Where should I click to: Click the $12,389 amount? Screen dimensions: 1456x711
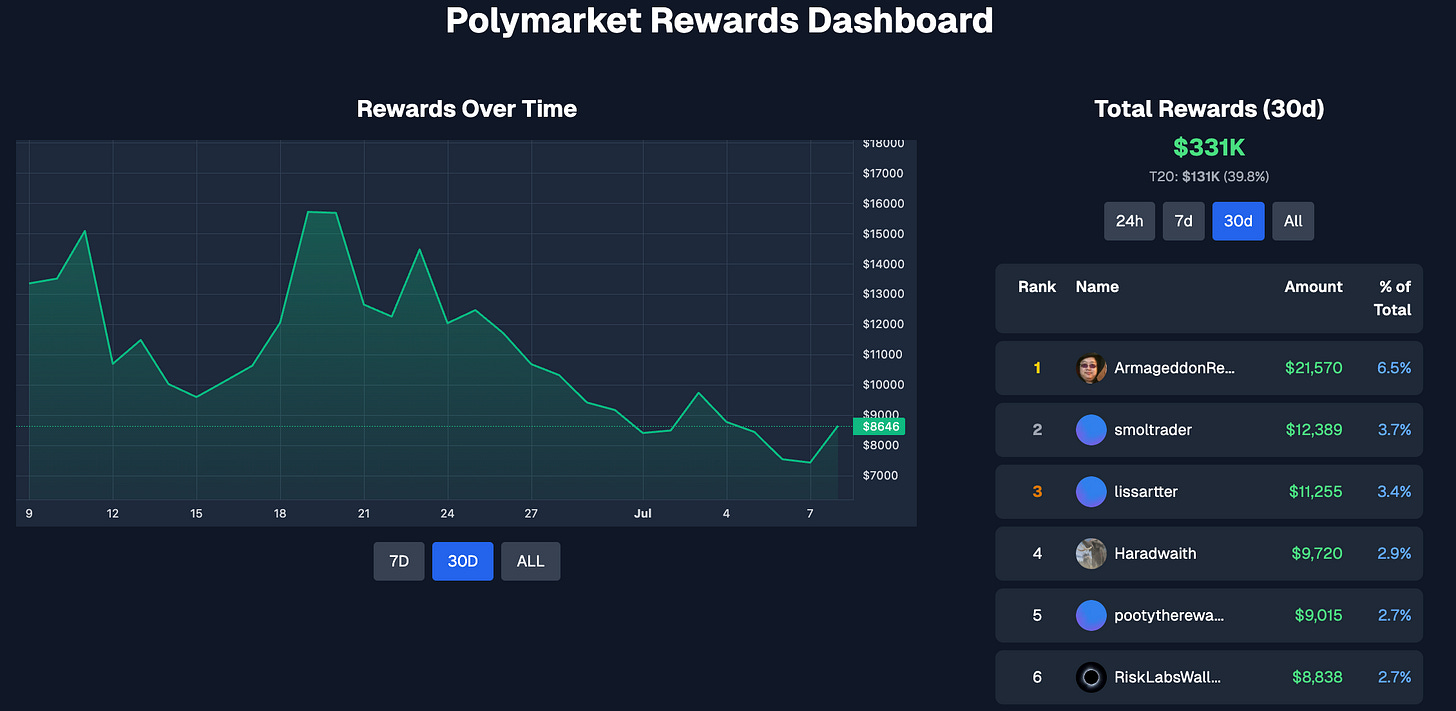1314,430
